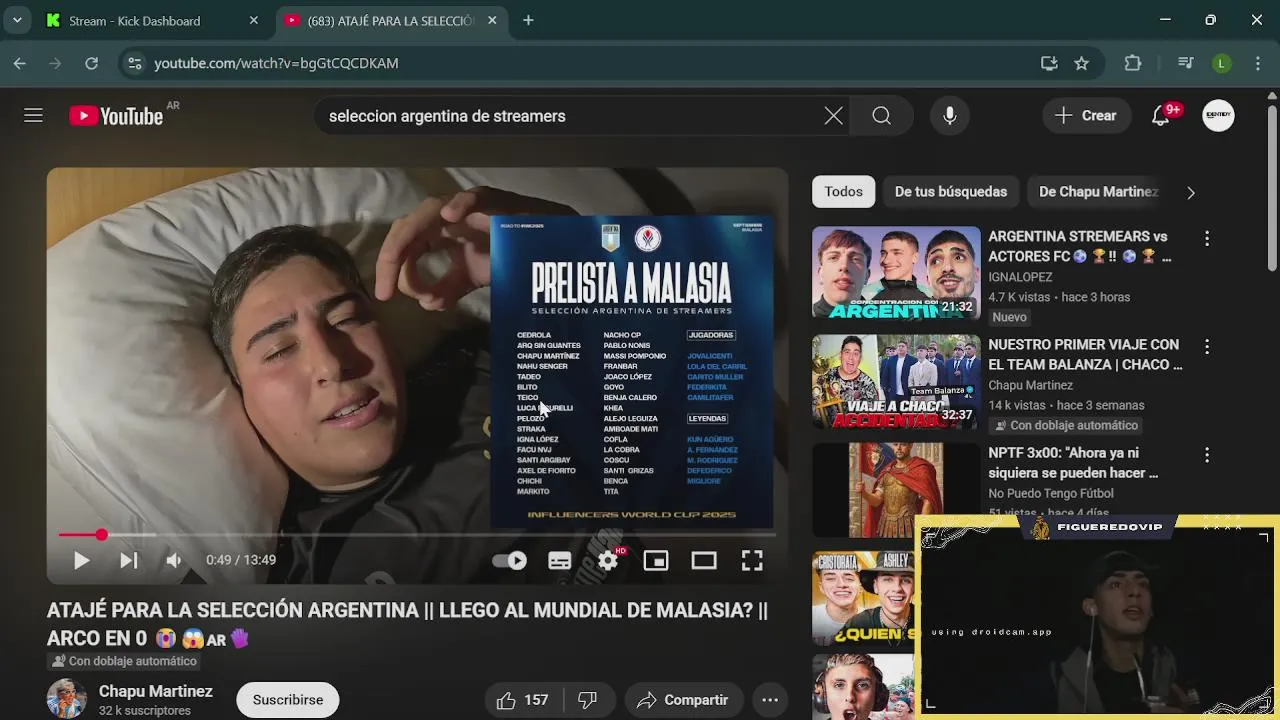Open the Chapu Martinez channel link
Viewport: 1280px width, 720px height.
[156, 691]
